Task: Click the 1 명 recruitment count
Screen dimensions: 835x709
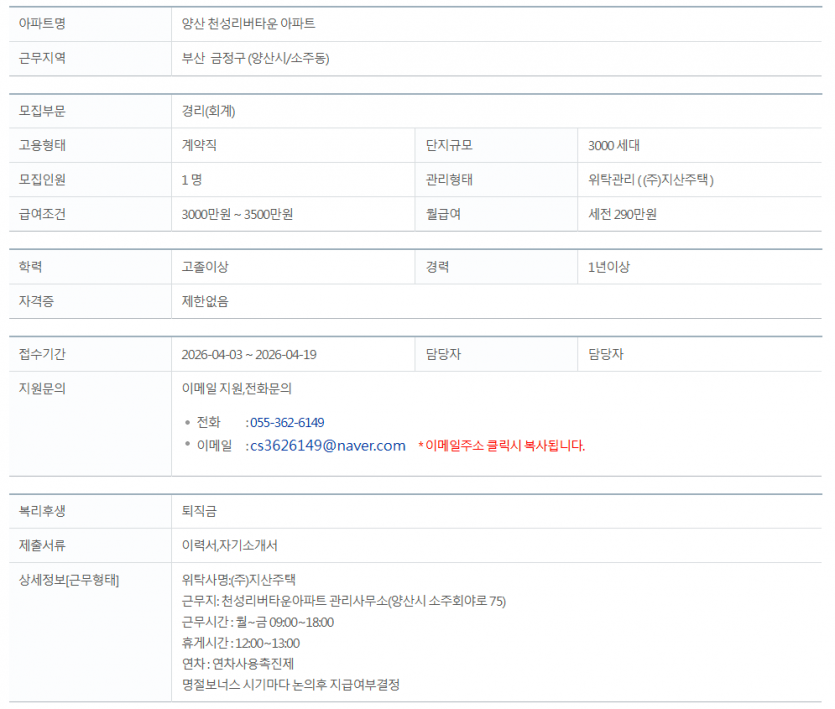Action: coord(192,180)
